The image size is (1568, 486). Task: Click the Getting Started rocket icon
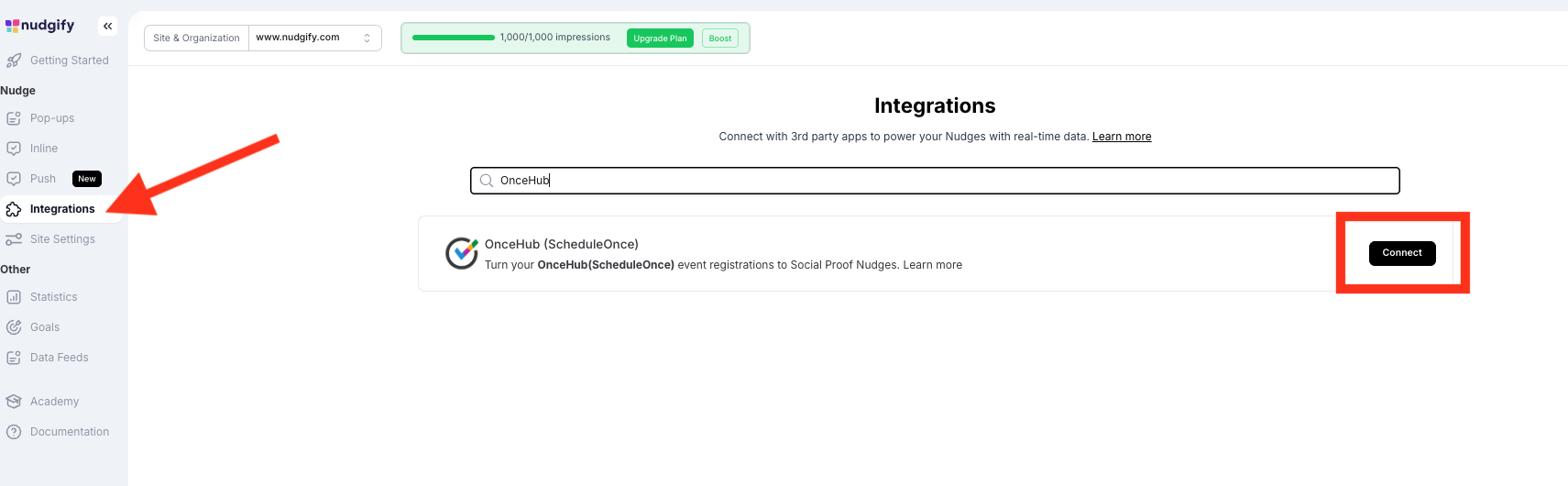tap(14, 61)
